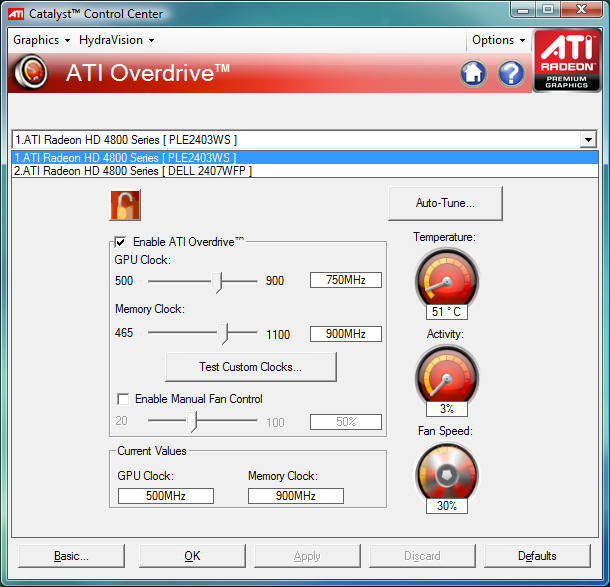Click the Apply button
Image resolution: width=610 pixels, height=587 pixels.
[307, 556]
